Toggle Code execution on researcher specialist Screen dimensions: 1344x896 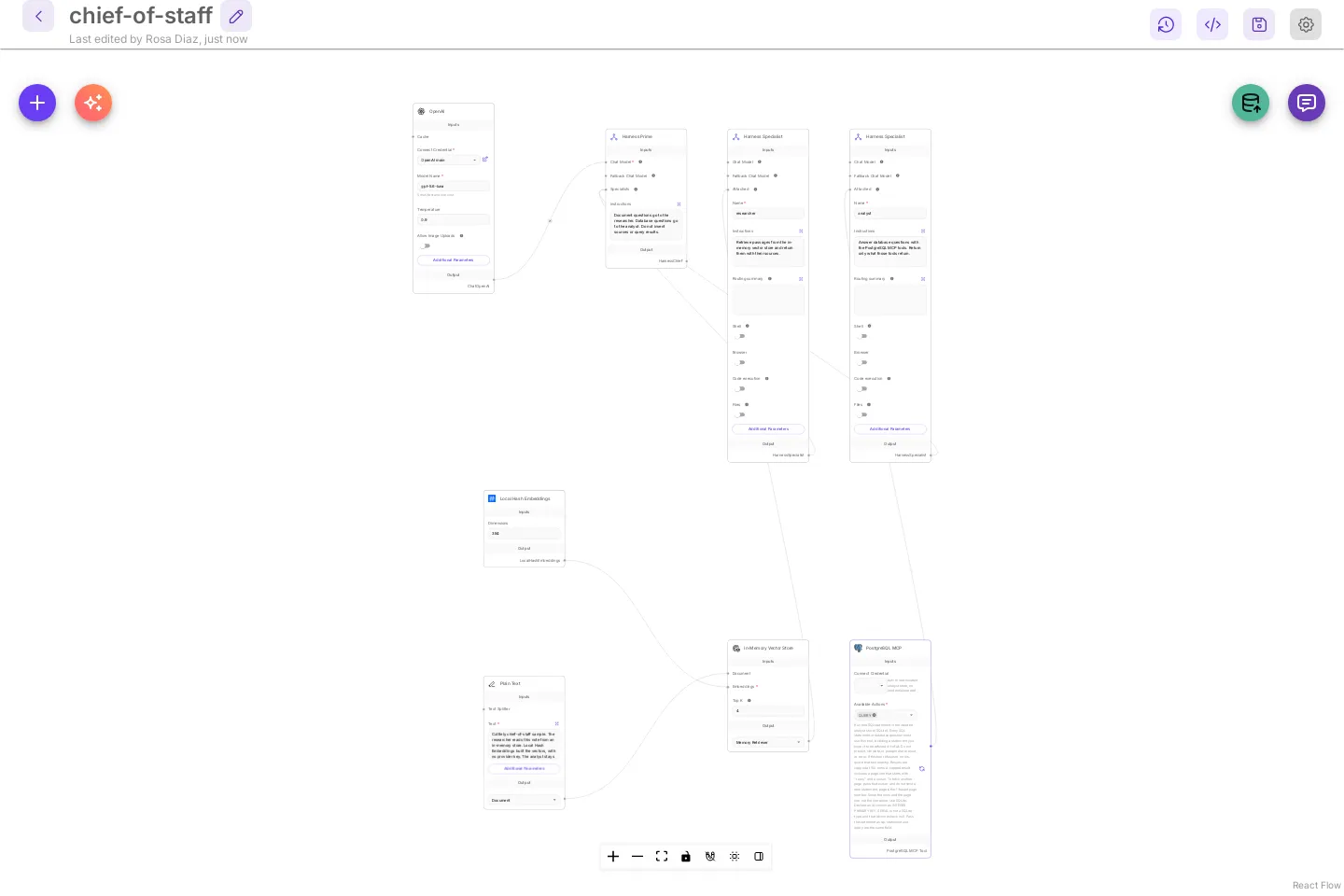click(740, 388)
